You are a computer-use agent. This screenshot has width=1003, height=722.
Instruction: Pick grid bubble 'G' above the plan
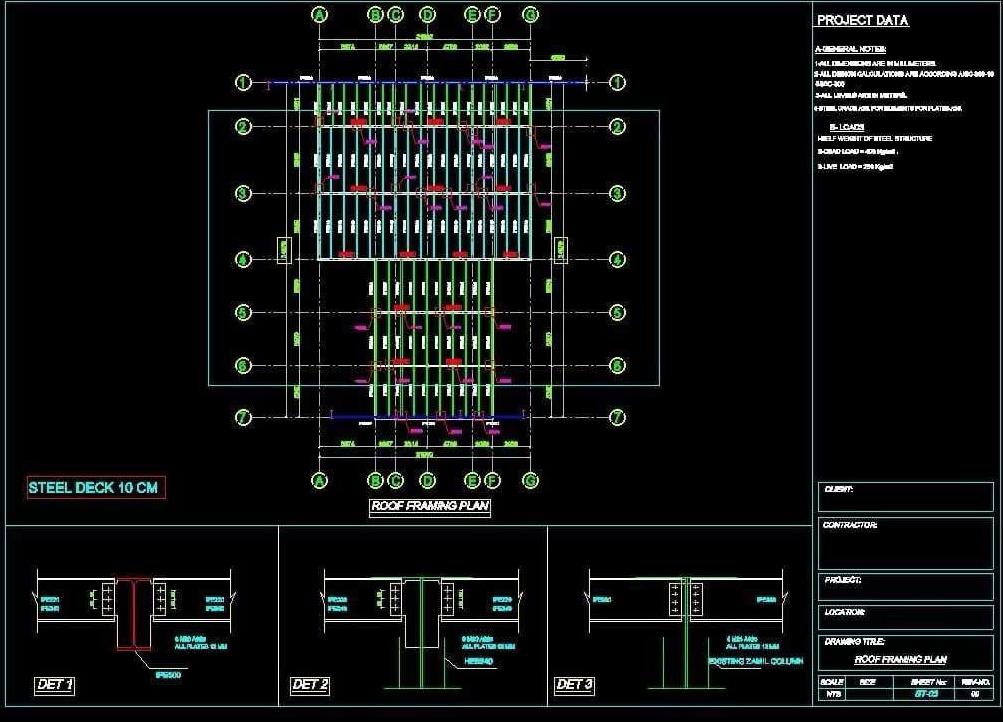point(530,15)
